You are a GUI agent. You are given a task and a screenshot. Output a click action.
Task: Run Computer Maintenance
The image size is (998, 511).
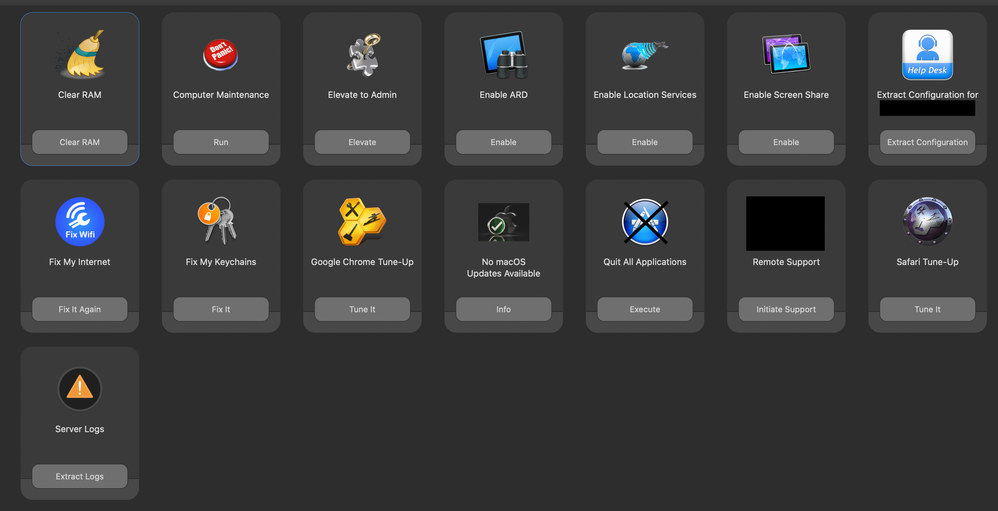tap(221, 142)
